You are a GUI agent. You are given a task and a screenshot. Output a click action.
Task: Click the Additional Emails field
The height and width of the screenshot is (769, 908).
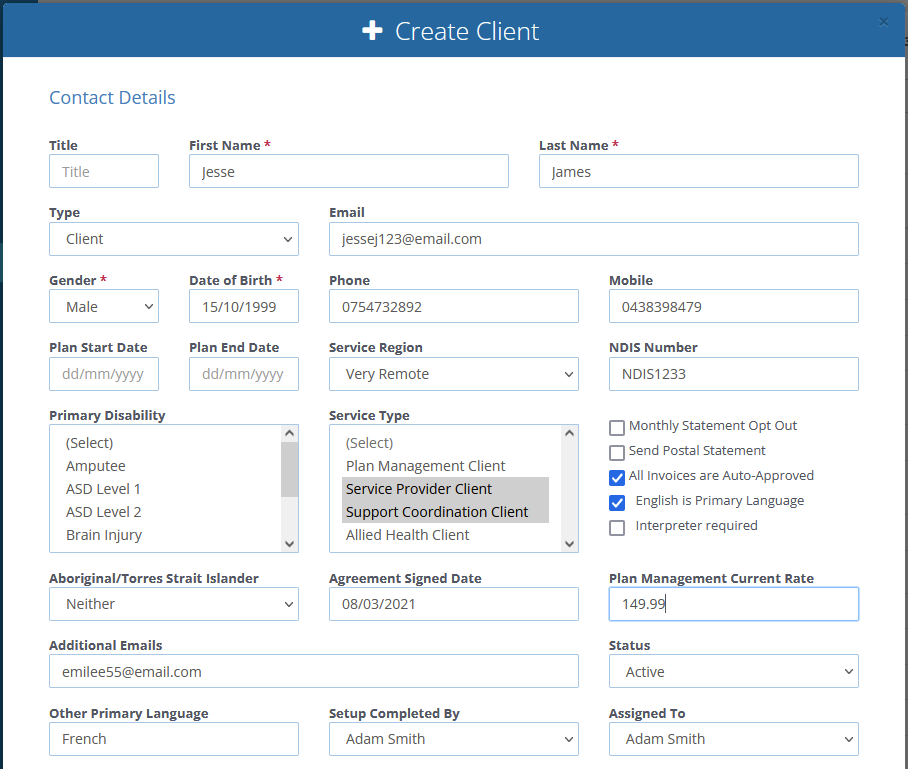tap(314, 672)
